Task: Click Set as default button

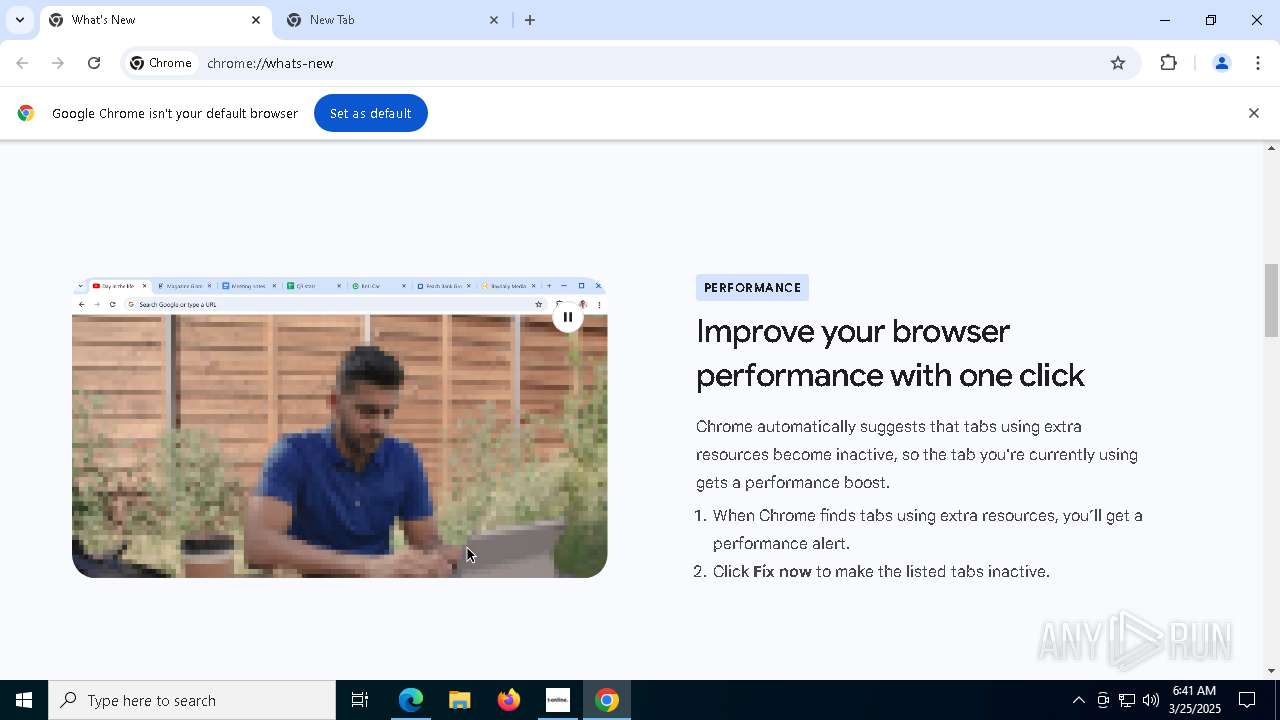Action: 371,113
